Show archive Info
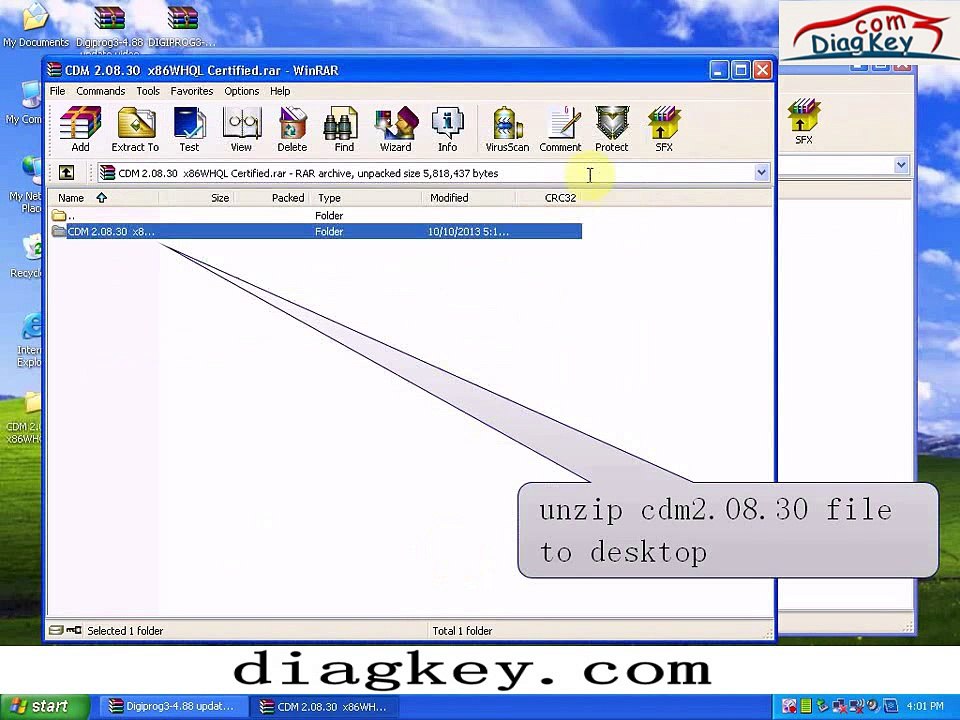This screenshot has height=720, width=960. (448, 129)
